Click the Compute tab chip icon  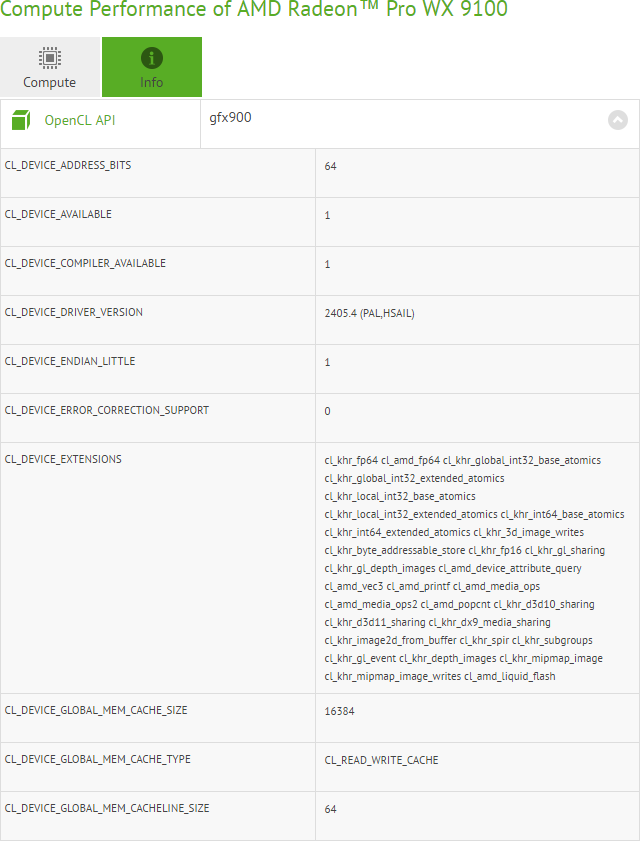click(50, 58)
